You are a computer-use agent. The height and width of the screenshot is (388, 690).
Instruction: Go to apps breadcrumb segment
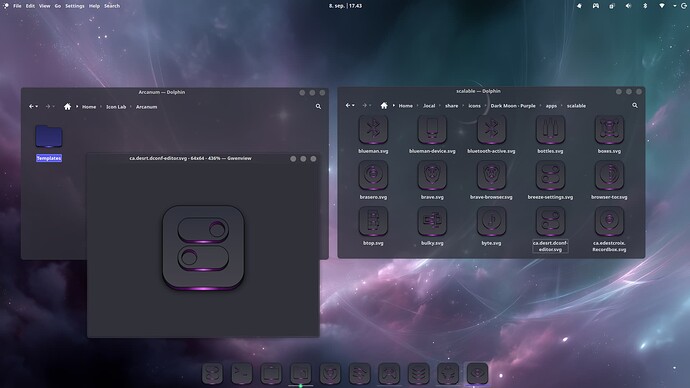551,106
